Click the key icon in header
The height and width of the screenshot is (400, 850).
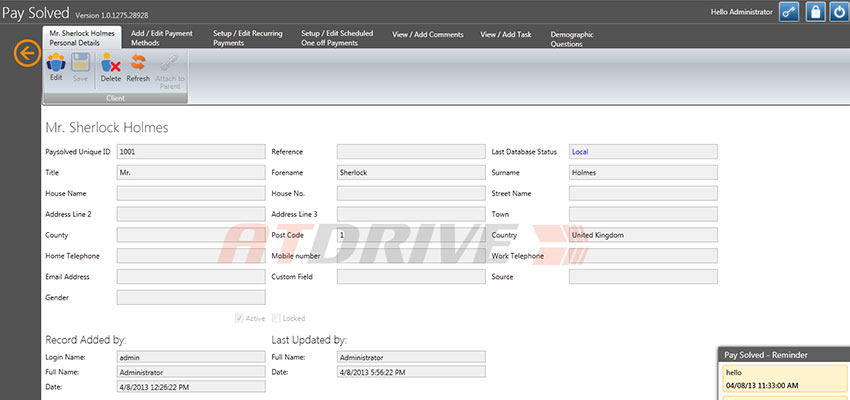(x=789, y=11)
